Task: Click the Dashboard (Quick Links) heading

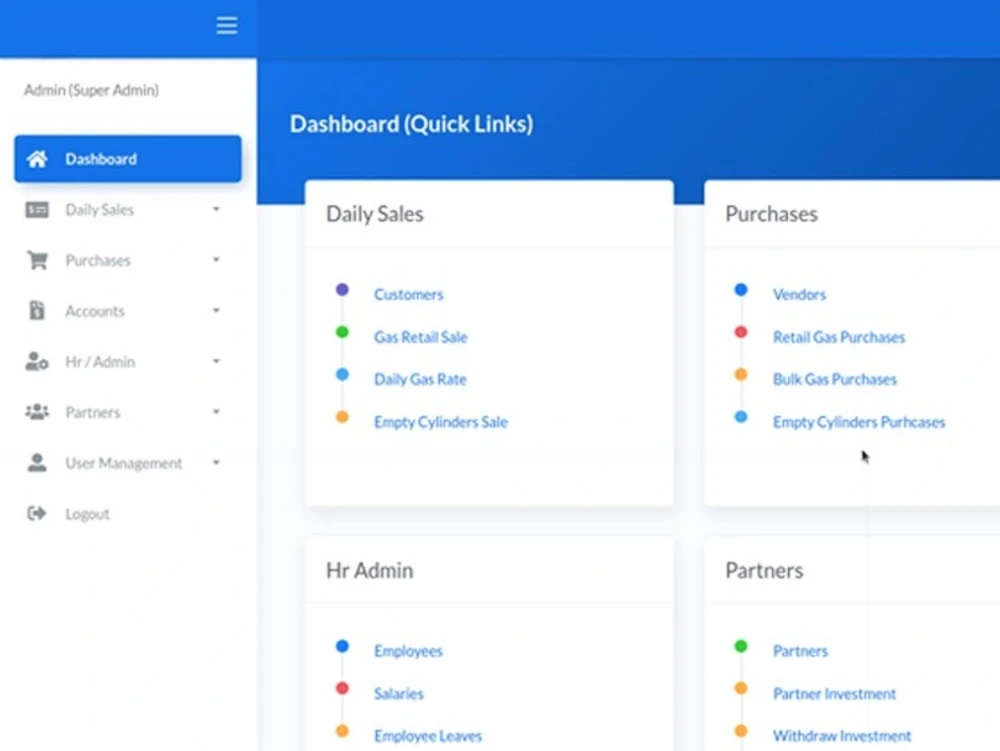Action: point(411,124)
